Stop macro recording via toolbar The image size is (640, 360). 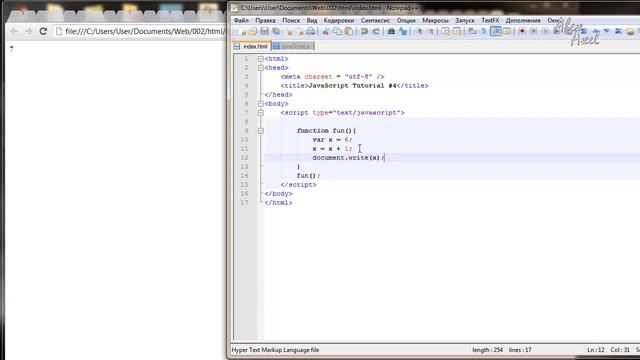[533, 31]
